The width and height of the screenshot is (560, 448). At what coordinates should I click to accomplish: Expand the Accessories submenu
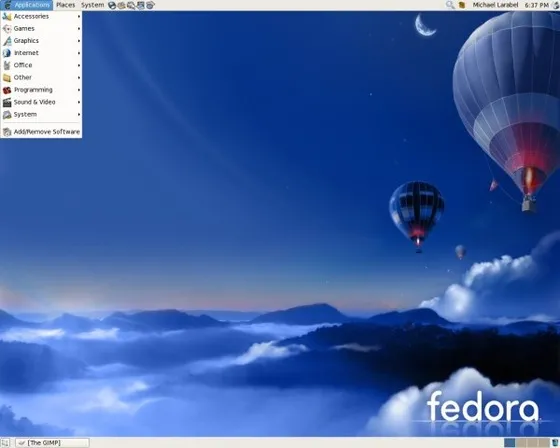41,16
